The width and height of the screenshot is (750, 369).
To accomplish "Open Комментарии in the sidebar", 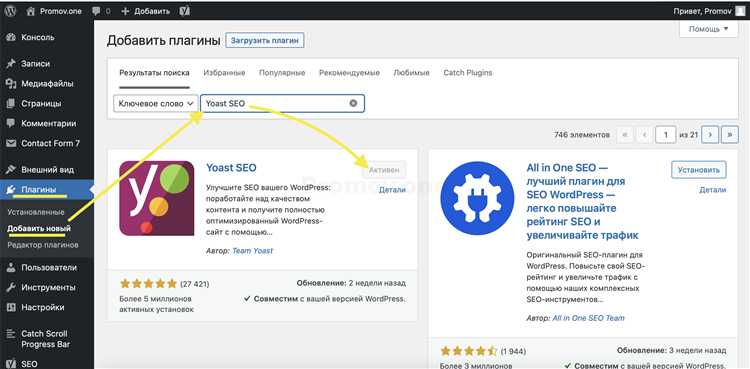I will click(47, 123).
